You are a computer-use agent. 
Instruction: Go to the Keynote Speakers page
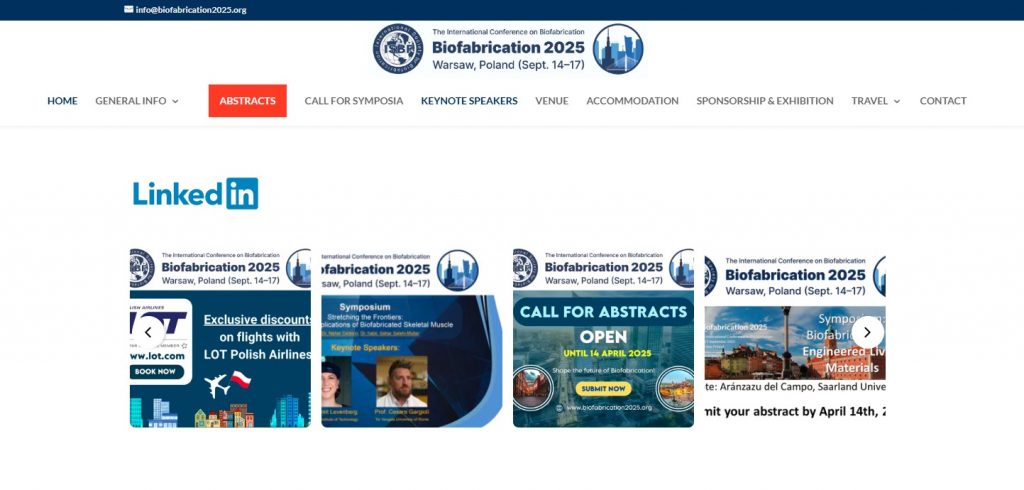tap(469, 101)
